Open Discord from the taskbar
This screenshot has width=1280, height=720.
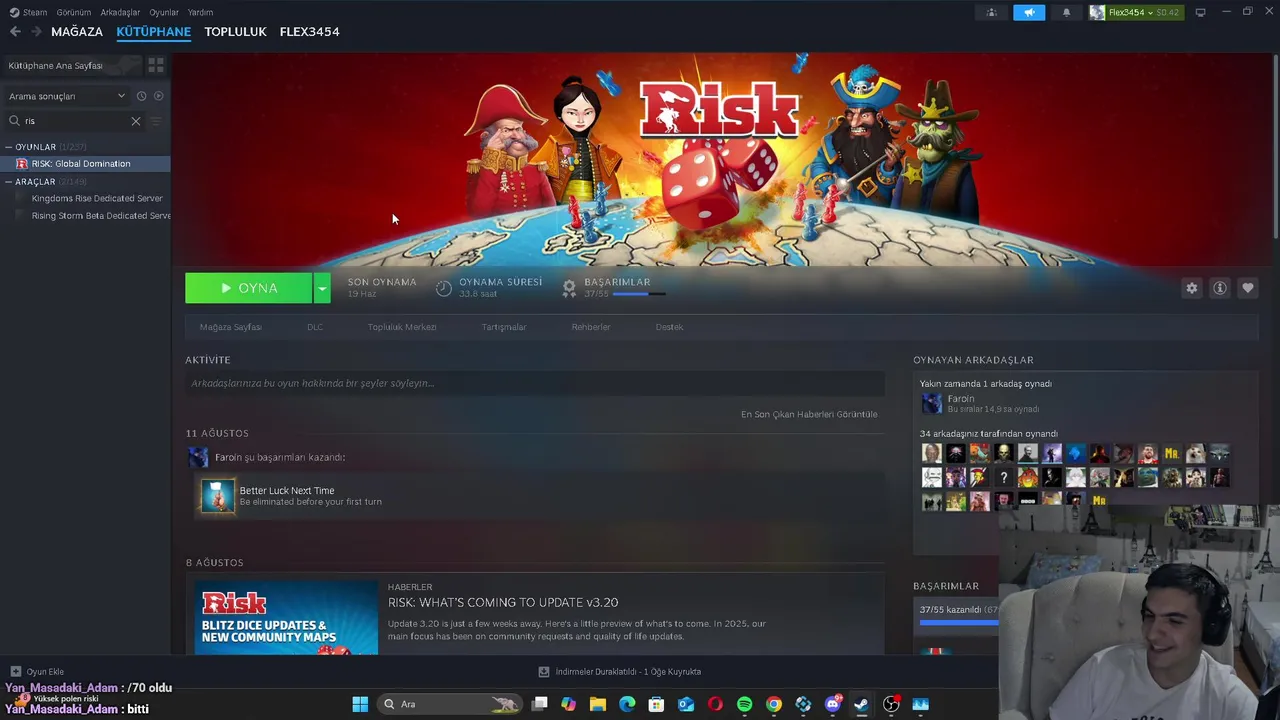832,704
